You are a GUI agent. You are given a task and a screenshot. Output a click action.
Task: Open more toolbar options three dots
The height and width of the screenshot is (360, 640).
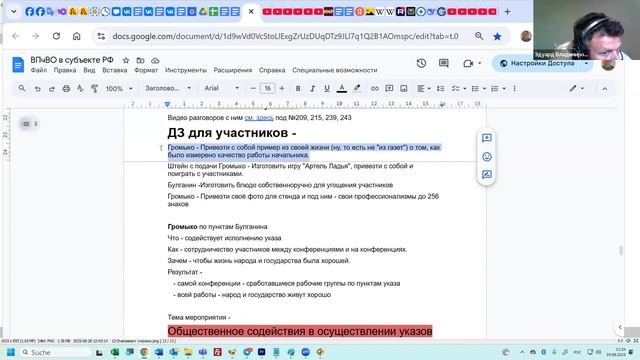tap(514, 89)
